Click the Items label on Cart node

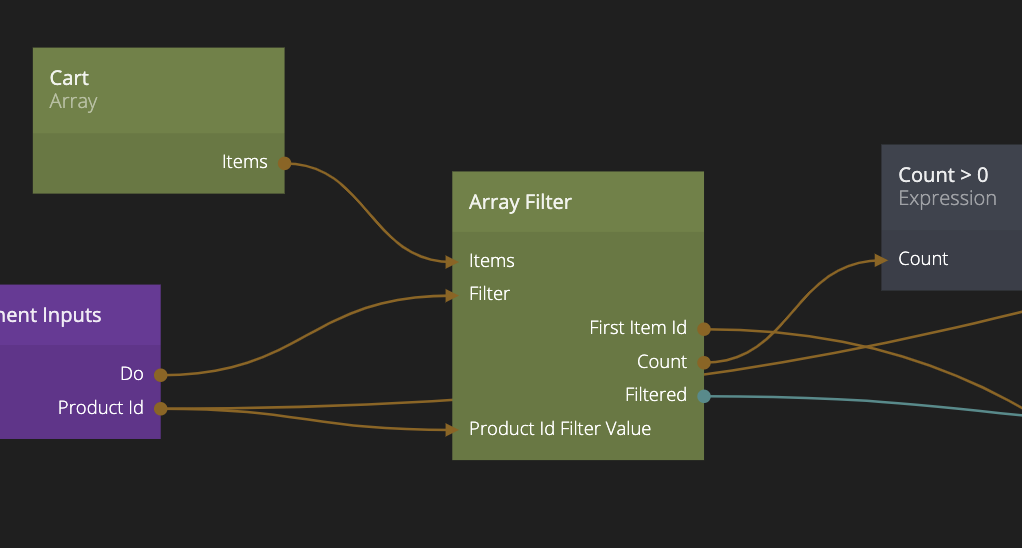pos(244,162)
